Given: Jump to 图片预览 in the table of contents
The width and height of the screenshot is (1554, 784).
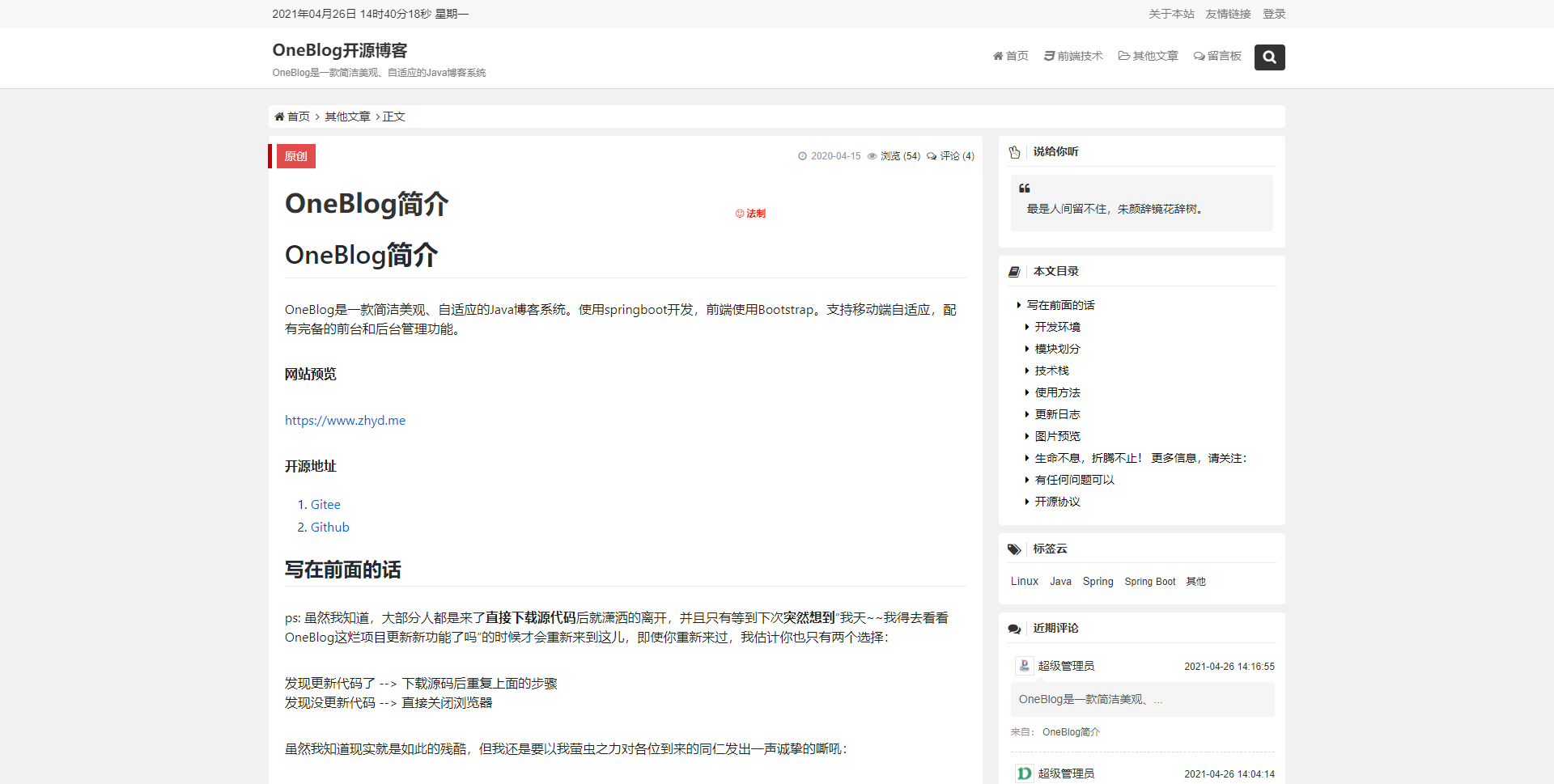Looking at the screenshot, I should pos(1057,436).
